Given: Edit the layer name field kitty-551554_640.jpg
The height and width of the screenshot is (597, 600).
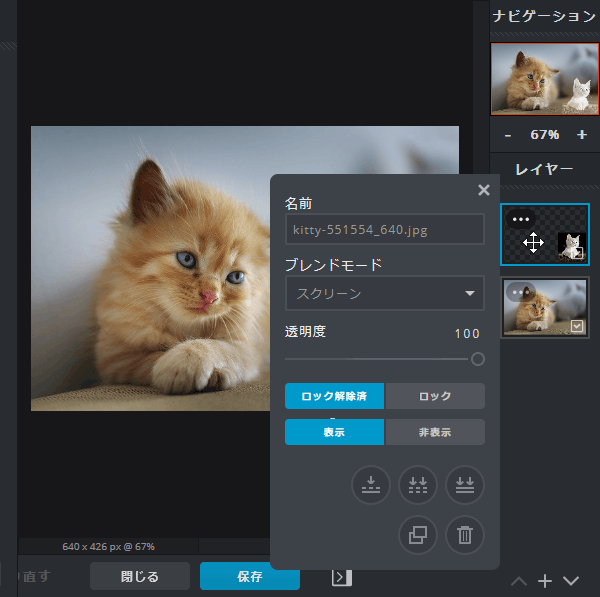Looking at the screenshot, I should (x=385, y=229).
